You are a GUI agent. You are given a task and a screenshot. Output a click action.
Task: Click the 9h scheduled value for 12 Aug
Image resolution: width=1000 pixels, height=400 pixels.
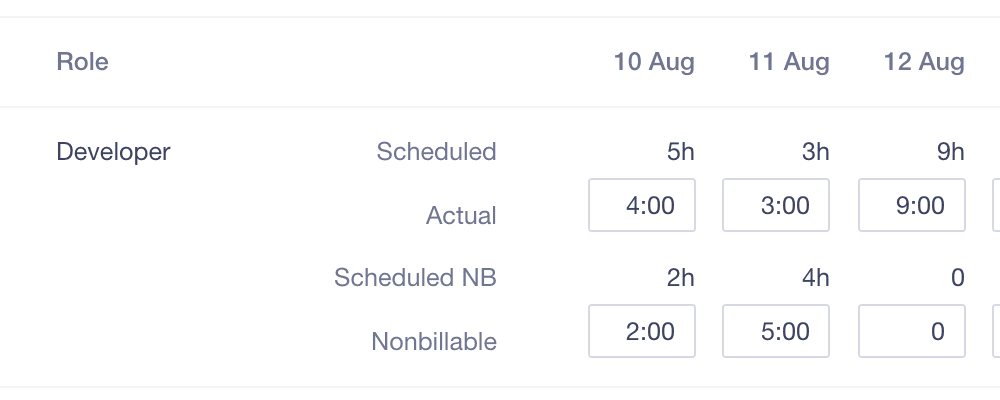point(951,152)
